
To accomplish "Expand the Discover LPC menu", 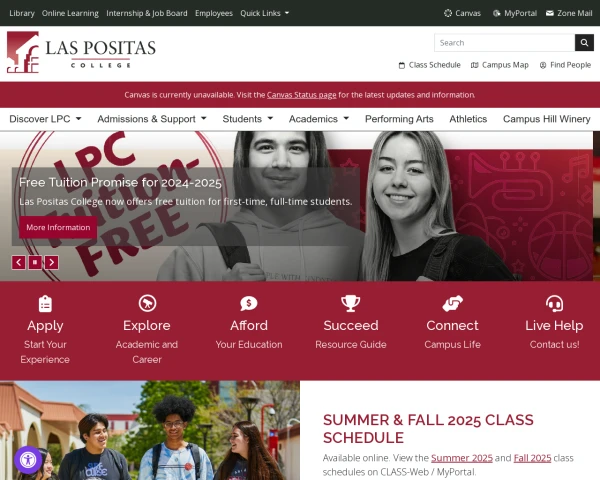I will tap(45, 119).
